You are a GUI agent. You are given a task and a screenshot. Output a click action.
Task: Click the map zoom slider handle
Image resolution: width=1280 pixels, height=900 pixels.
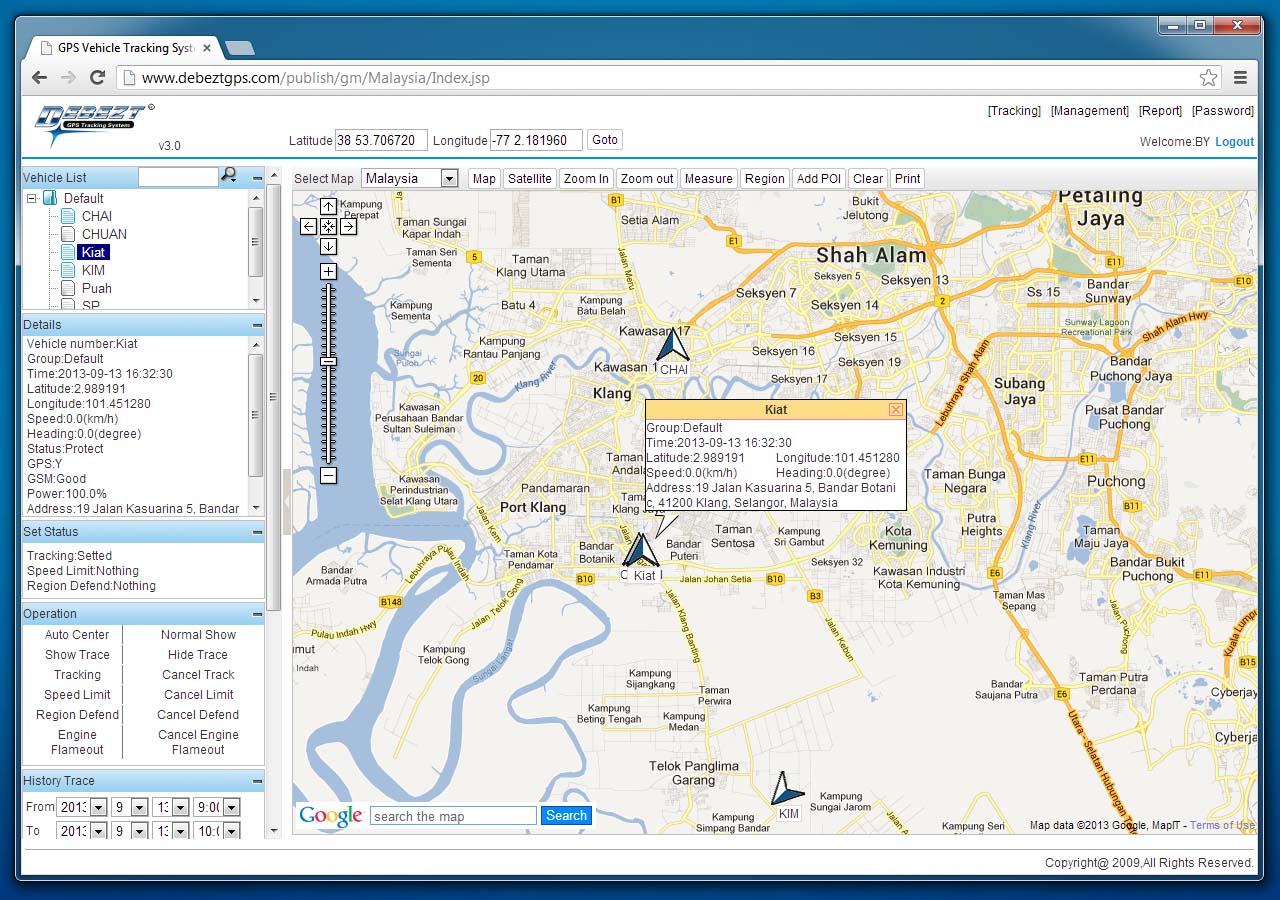tap(328, 362)
